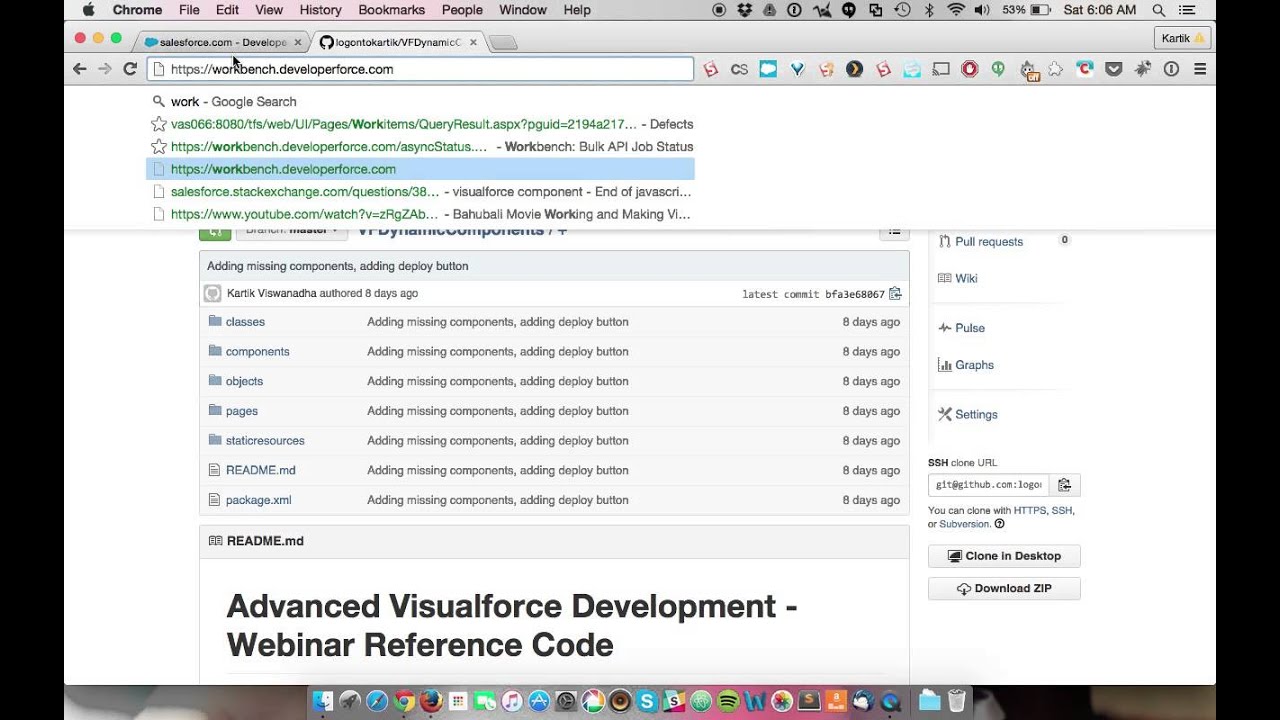Viewport: 1280px width, 720px height.
Task: Reload the page with the refresh icon
Action: [130, 69]
